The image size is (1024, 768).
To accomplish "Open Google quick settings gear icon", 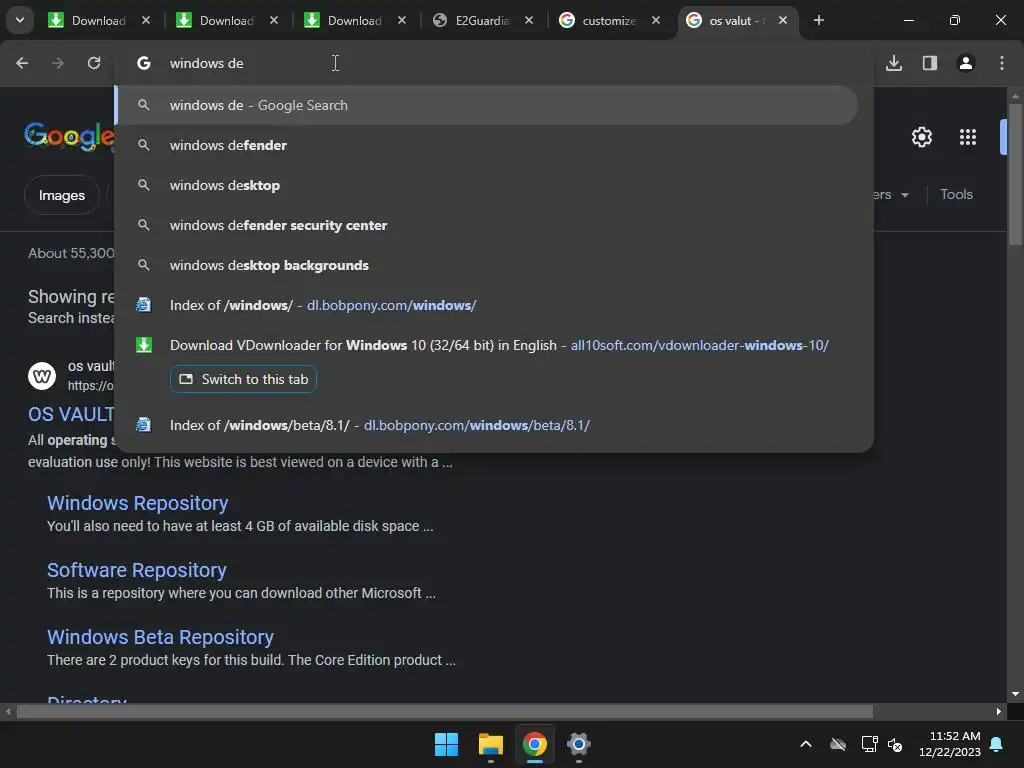I will click(921, 137).
